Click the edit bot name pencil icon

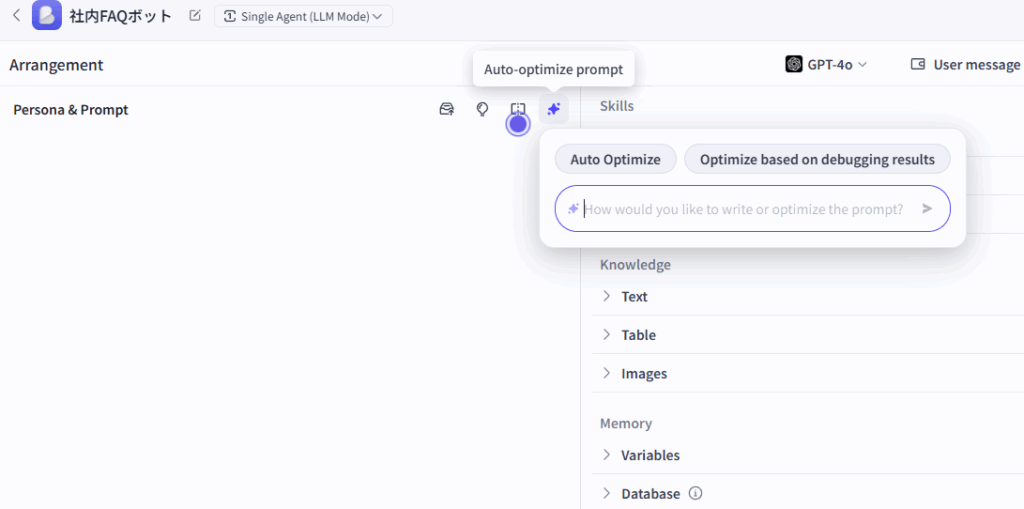(195, 16)
